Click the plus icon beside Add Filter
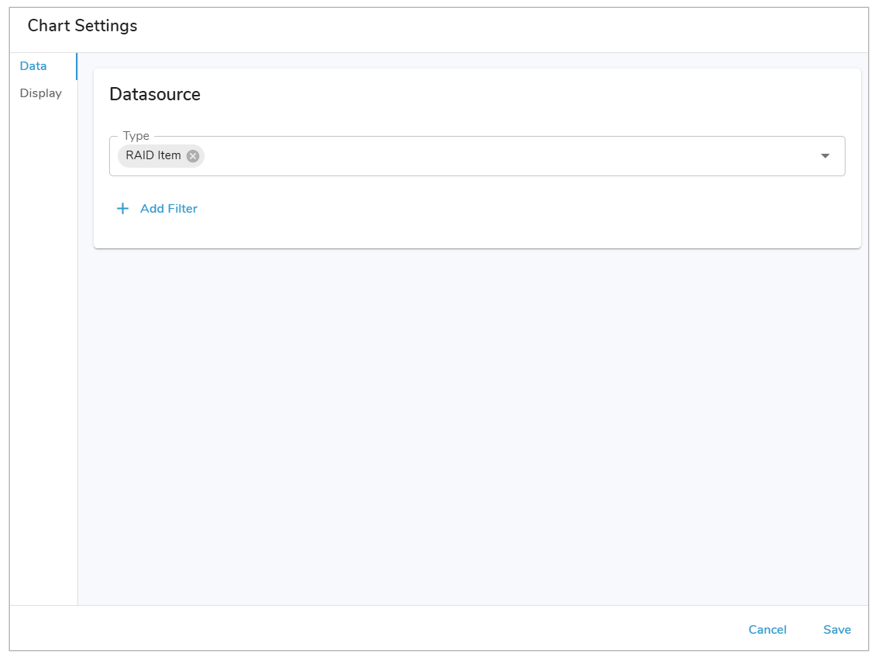The height and width of the screenshot is (657, 876). click(x=123, y=209)
